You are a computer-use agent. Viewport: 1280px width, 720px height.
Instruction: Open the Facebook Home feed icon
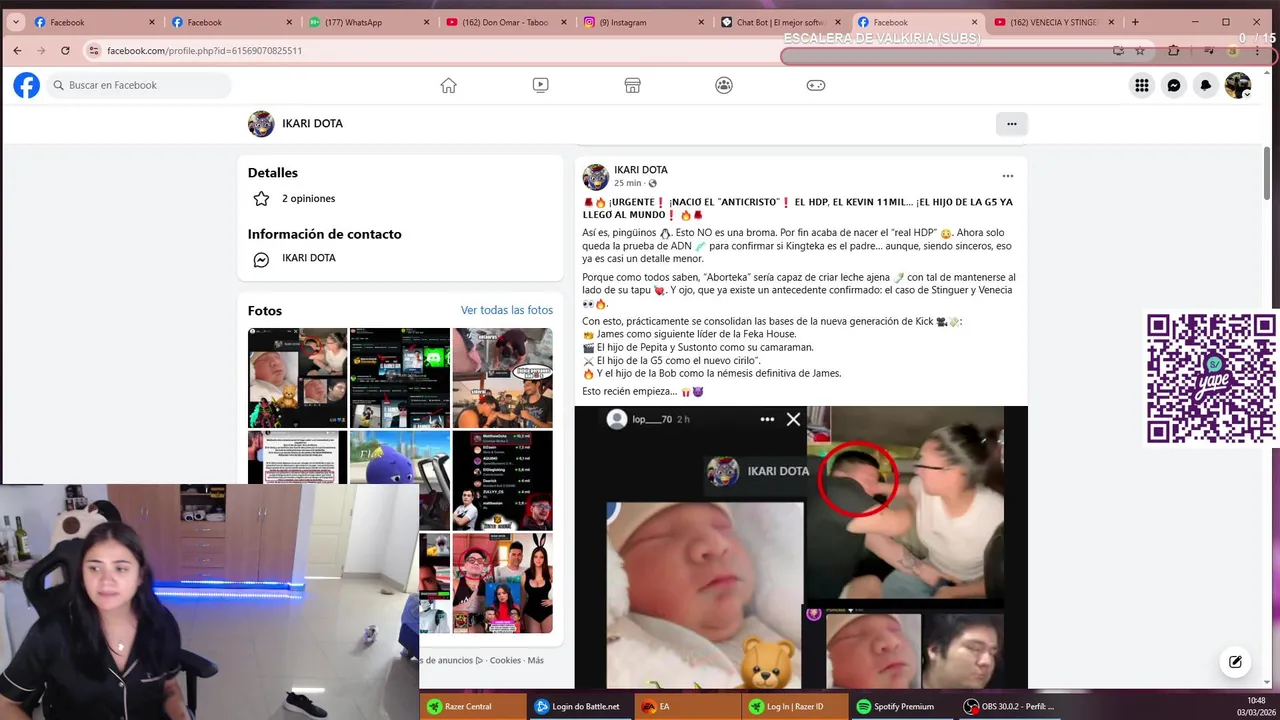tap(449, 85)
